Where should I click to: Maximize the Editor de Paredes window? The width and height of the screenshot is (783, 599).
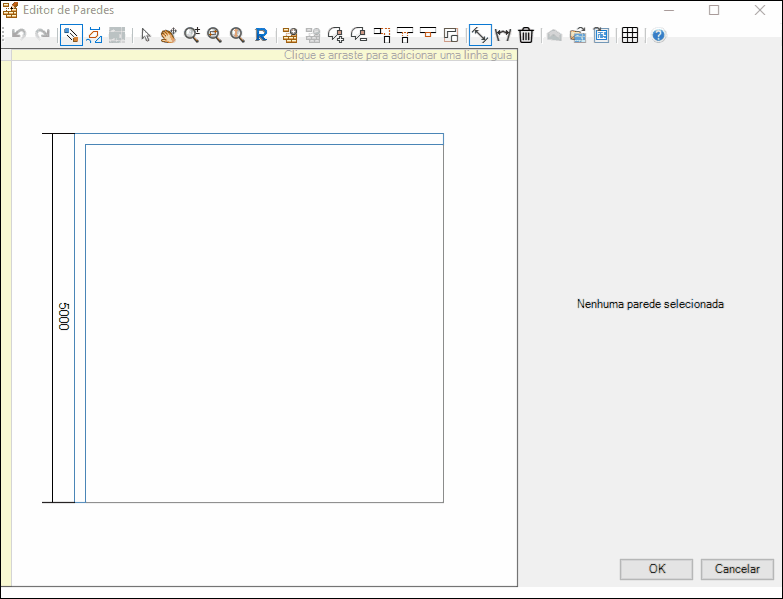[x=714, y=10]
